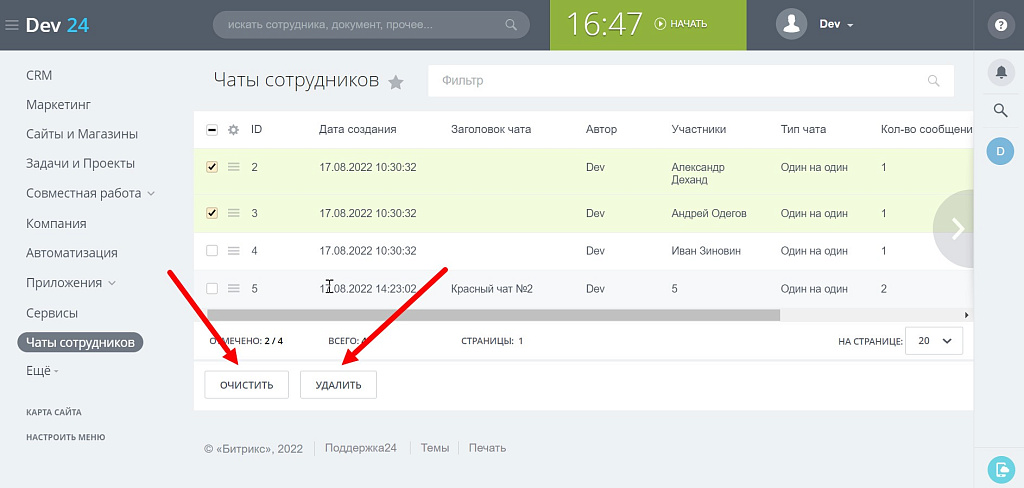Toggle the select-all checkbox in table header
Viewport: 1024px width, 488px height.
coord(212,129)
